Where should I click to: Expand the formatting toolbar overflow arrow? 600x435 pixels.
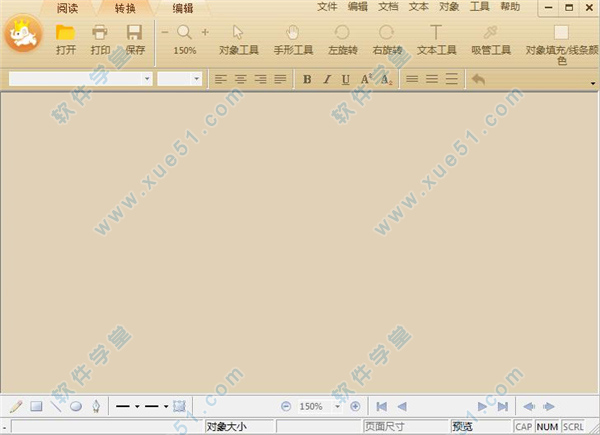click(593, 83)
